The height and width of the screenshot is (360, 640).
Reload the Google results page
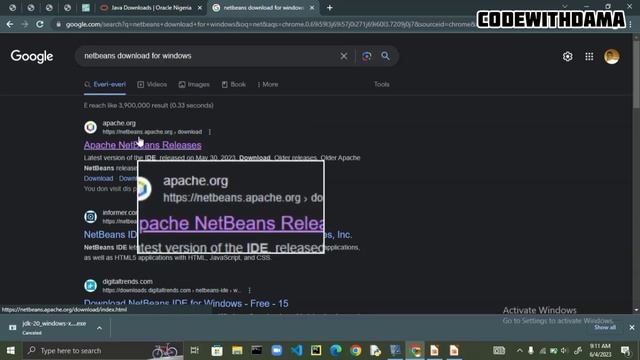tap(40, 24)
